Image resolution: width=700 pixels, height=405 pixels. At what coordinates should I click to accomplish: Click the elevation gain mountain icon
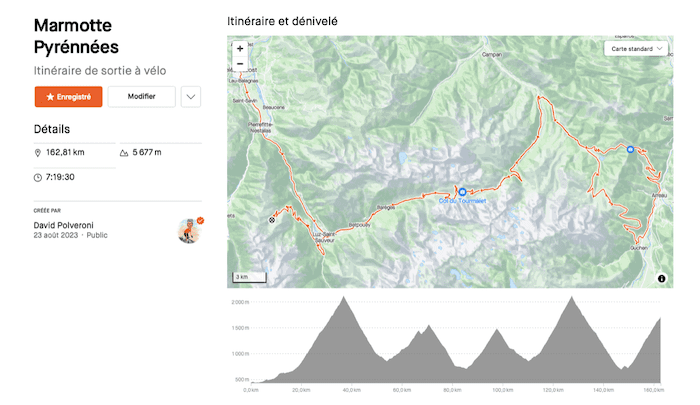(x=124, y=153)
